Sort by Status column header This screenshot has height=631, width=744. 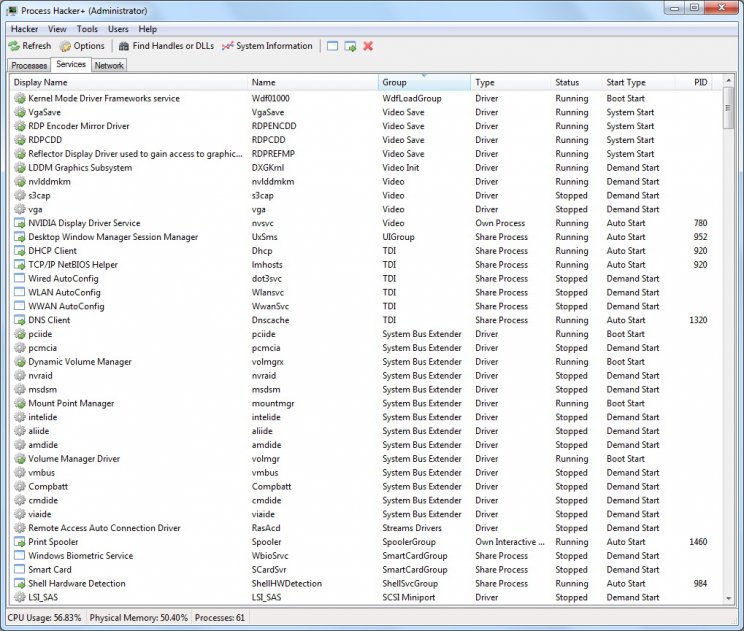pyautogui.click(x=577, y=82)
